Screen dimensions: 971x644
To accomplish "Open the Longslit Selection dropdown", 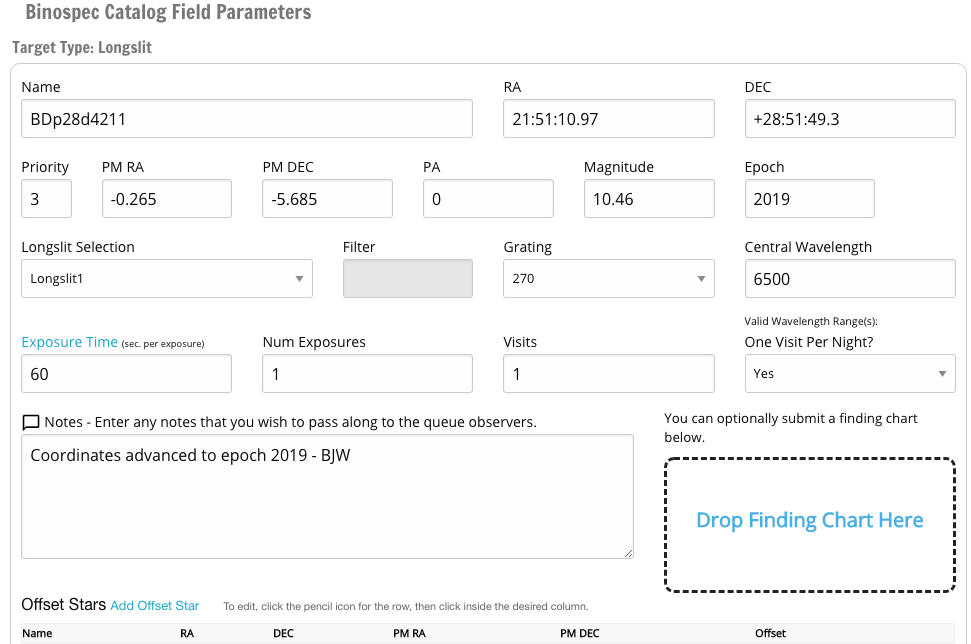I will (166, 279).
